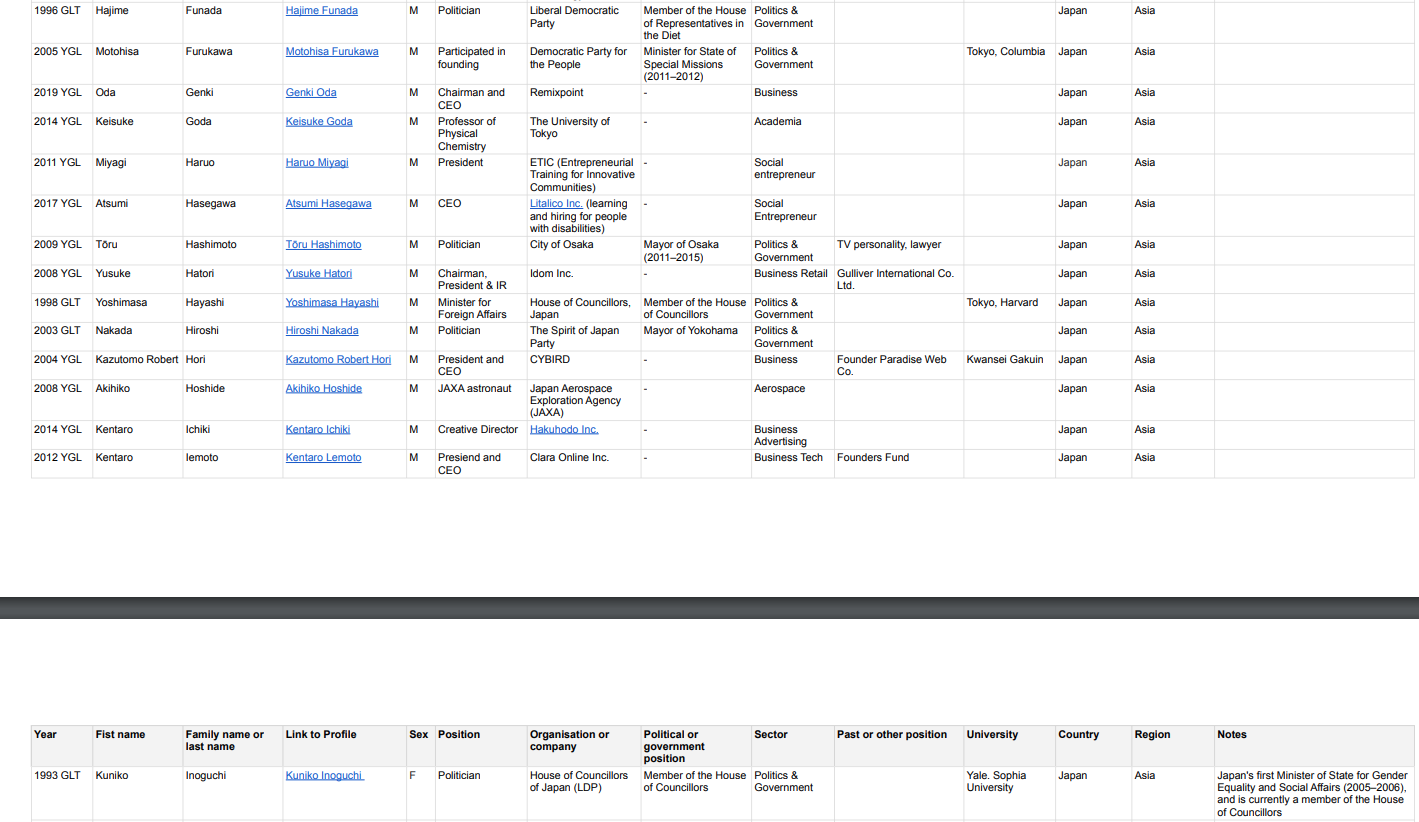Viewport: 1419px width, 822px height.
Task: Select the 'Academia' sector cell
Action: click(793, 134)
